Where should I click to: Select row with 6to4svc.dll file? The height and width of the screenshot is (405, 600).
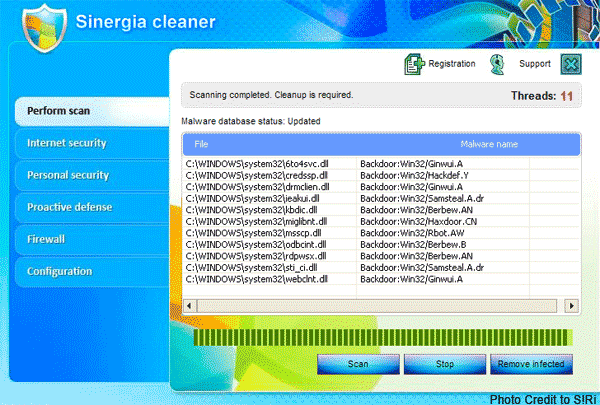pyautogui.click(x=381, y=164)
